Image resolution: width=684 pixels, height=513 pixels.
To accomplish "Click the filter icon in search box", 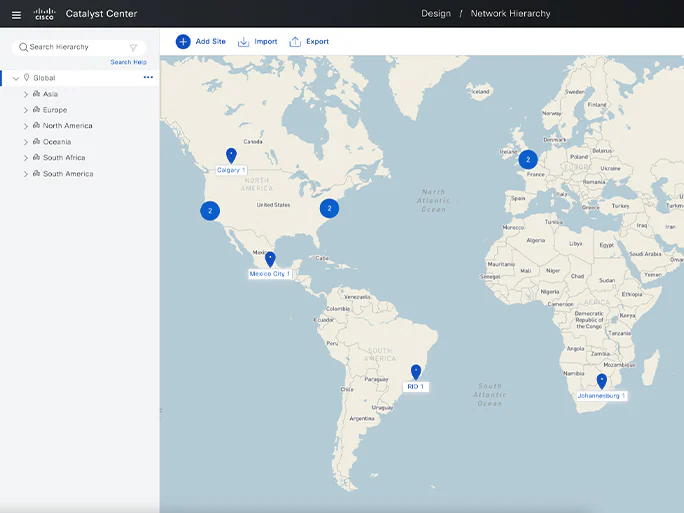I will coord(133,47).
